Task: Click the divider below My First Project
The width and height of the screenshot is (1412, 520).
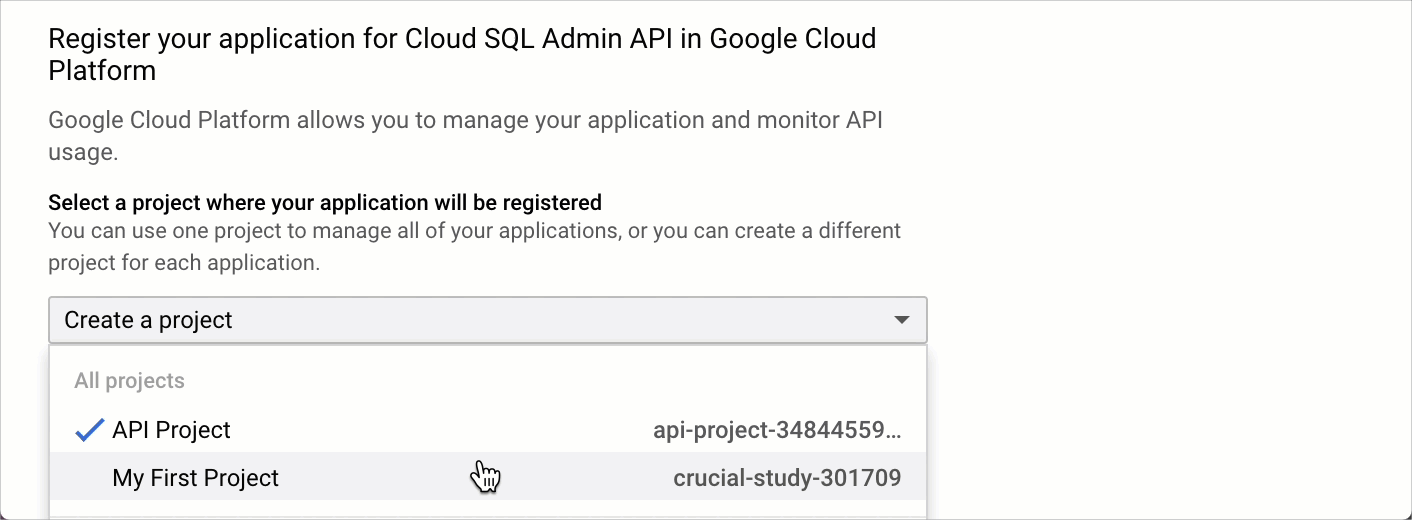Action: click(487, 516)
